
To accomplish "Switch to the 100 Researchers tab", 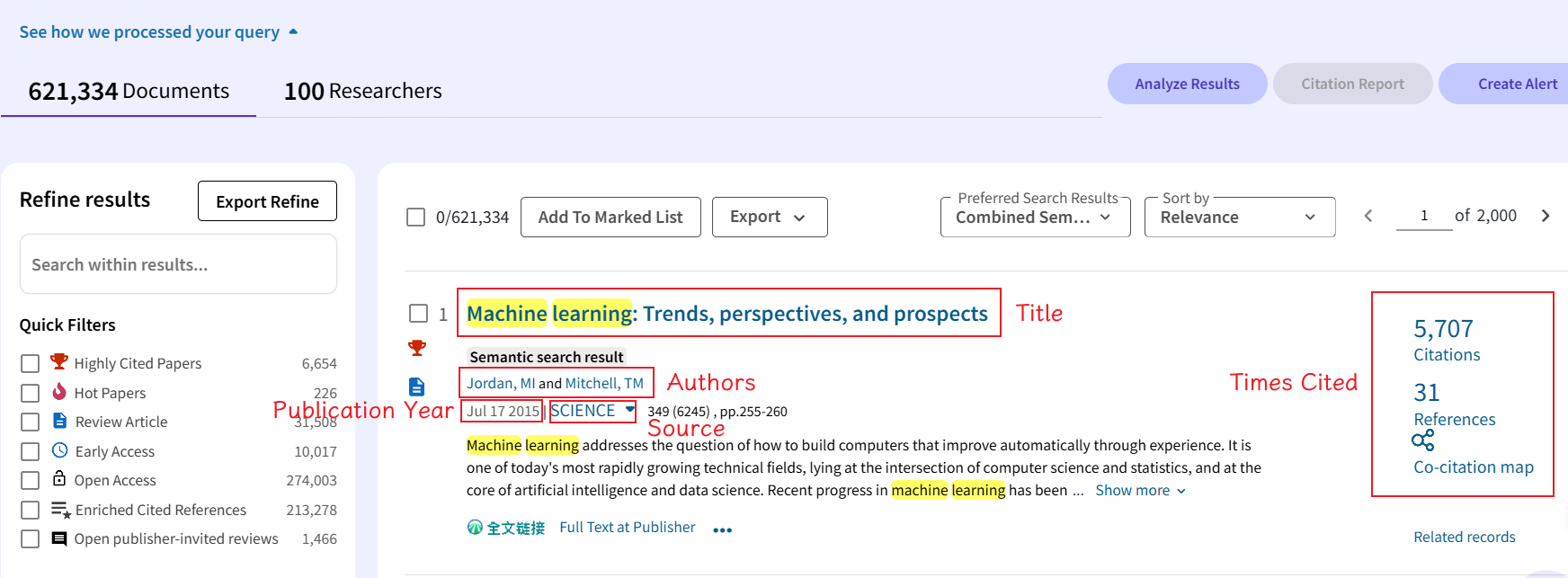I will click(x=362, y=91).
